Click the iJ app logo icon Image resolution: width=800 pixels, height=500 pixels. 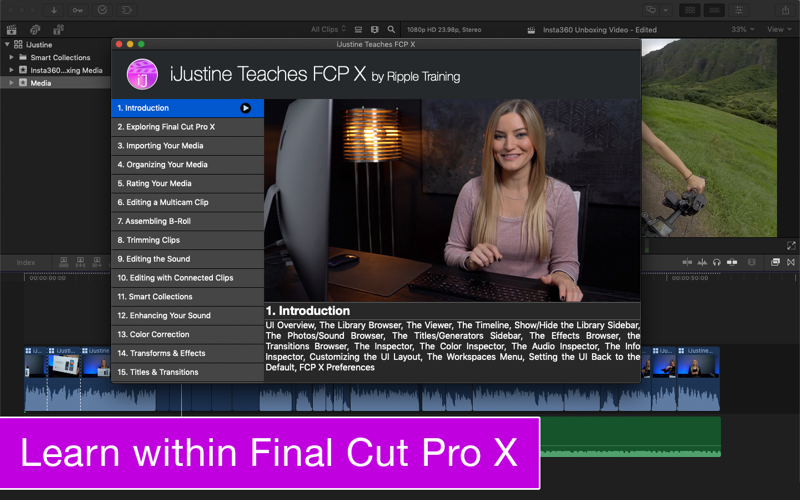coord(142,74)
